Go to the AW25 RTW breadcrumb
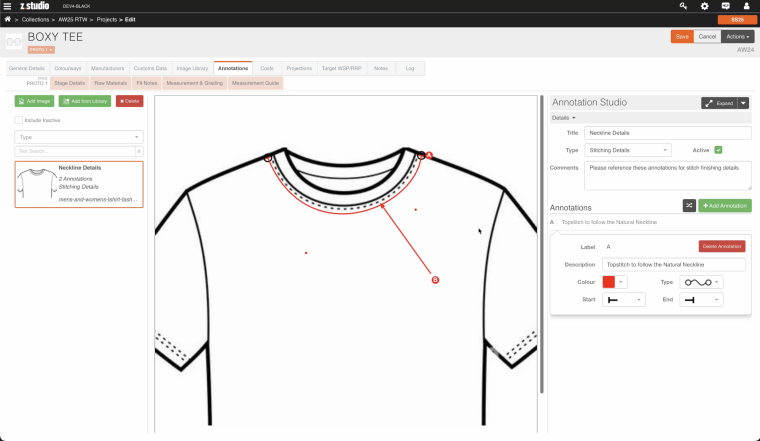This screenshot has width=760, height=441. (x=73, y=19)
